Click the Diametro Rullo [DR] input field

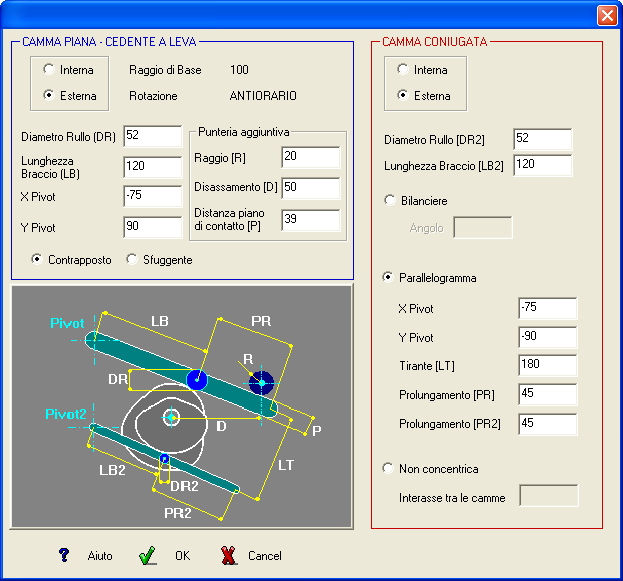point(153,136)
